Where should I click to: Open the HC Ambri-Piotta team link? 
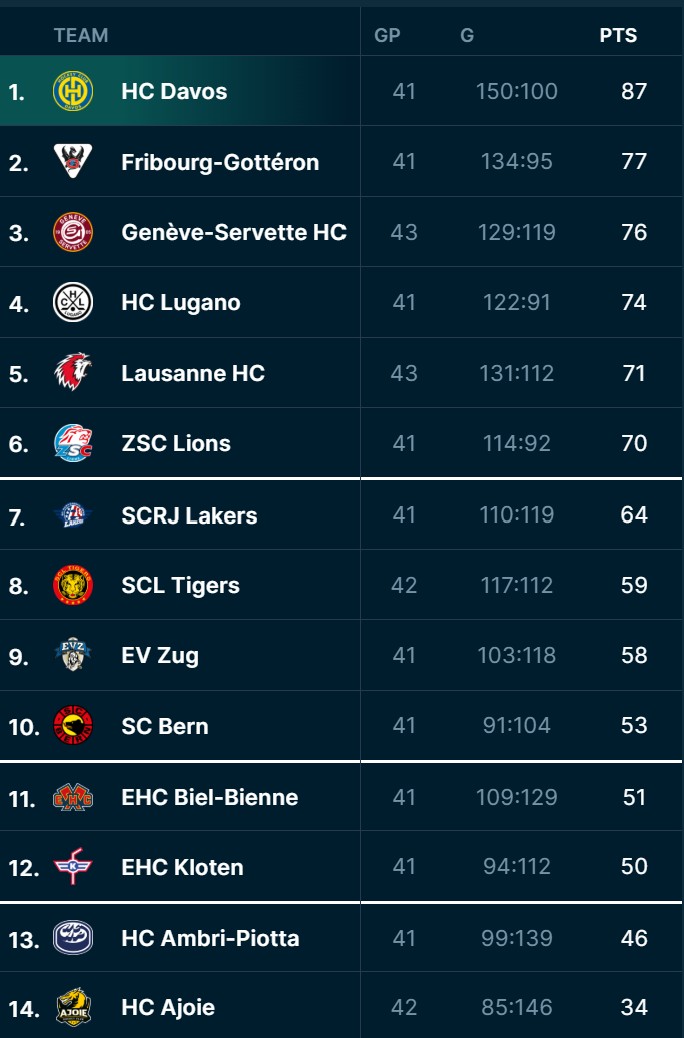[210, 938]
